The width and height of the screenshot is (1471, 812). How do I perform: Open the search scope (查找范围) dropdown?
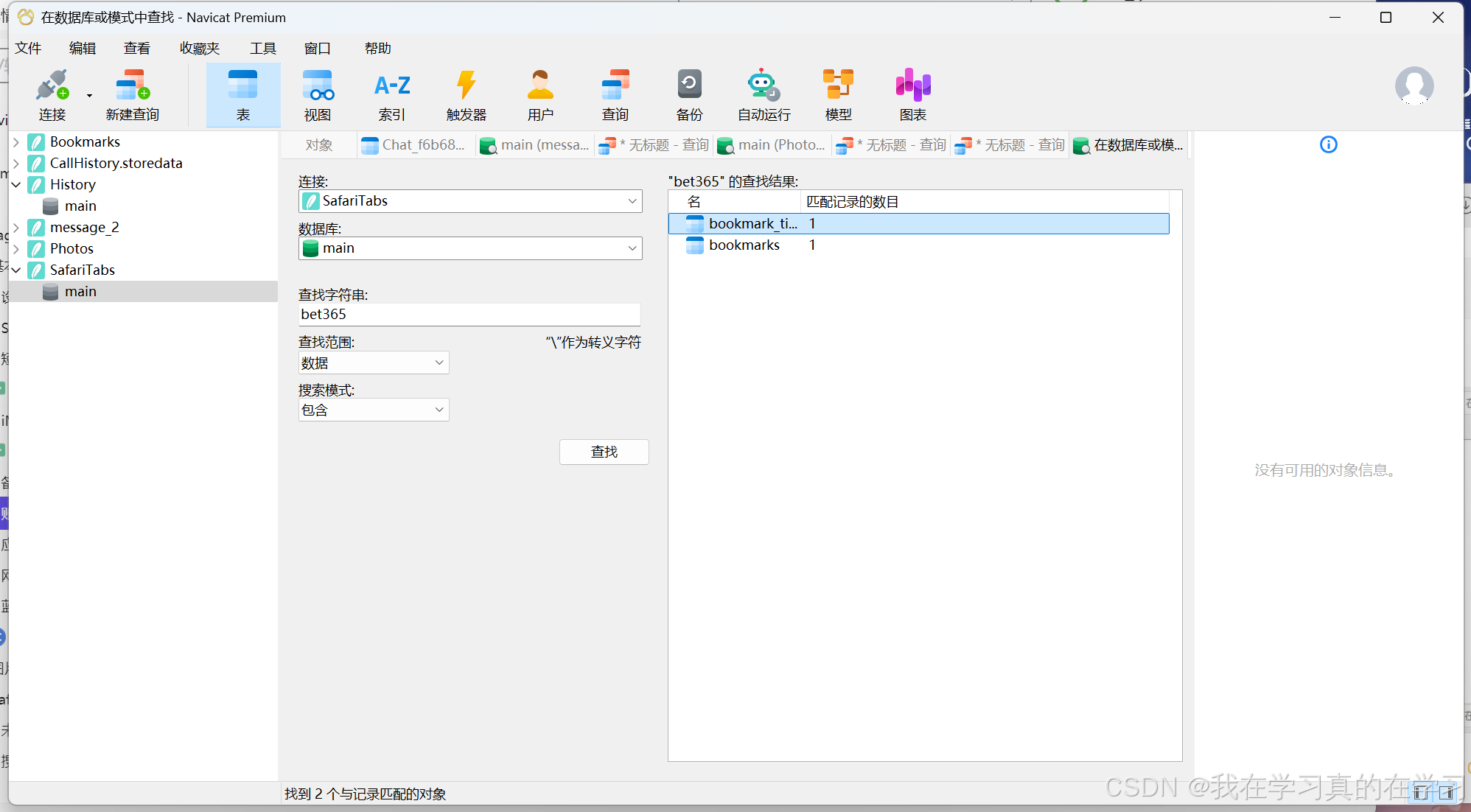438,363
